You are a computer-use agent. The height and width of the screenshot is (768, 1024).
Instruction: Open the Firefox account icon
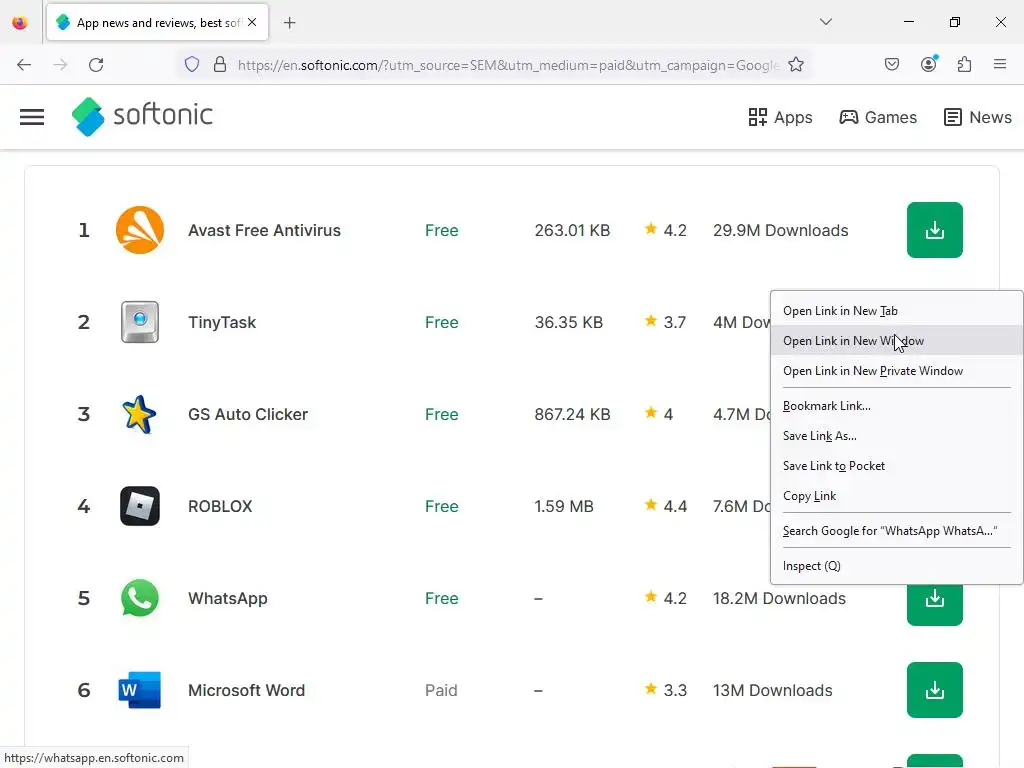tap(929, 64)
